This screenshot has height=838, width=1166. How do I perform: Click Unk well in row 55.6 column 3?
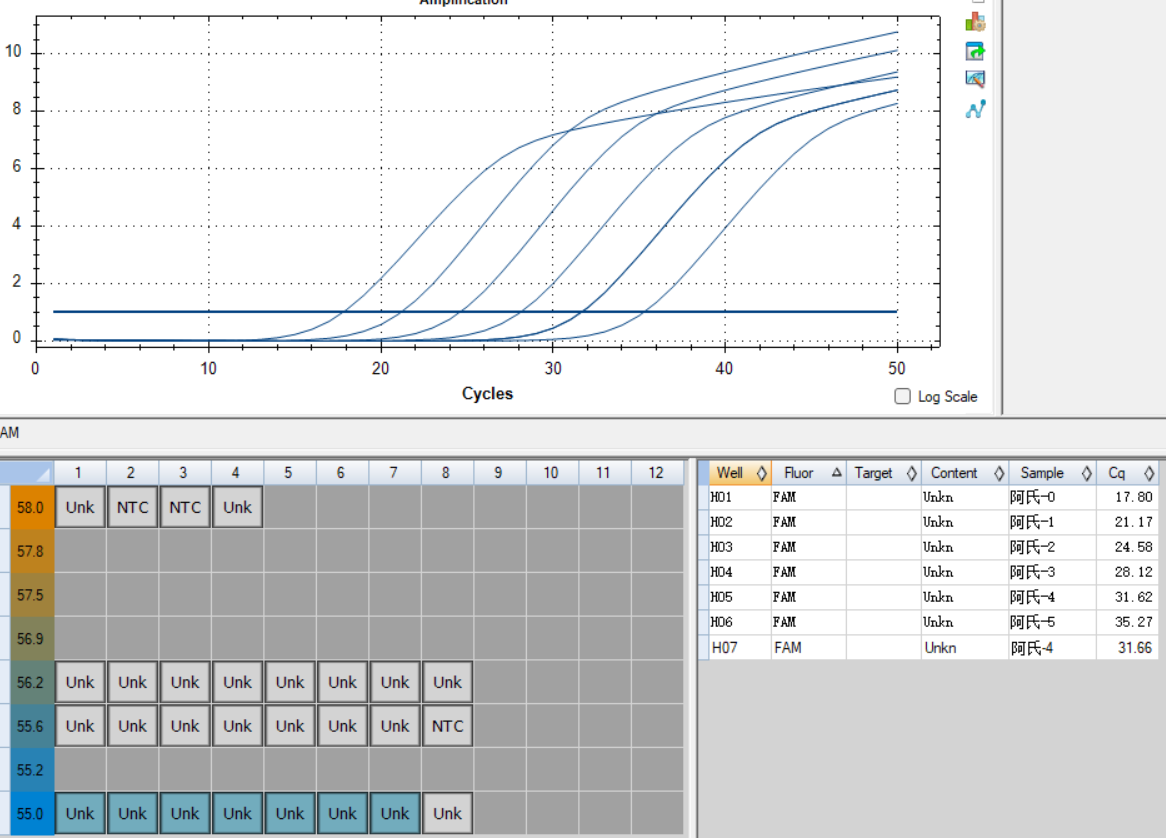tap(184, 726)
